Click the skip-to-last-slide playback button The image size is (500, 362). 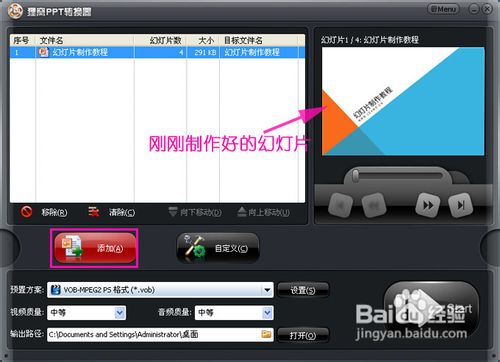pyautogui.click(x=461, y=205)
